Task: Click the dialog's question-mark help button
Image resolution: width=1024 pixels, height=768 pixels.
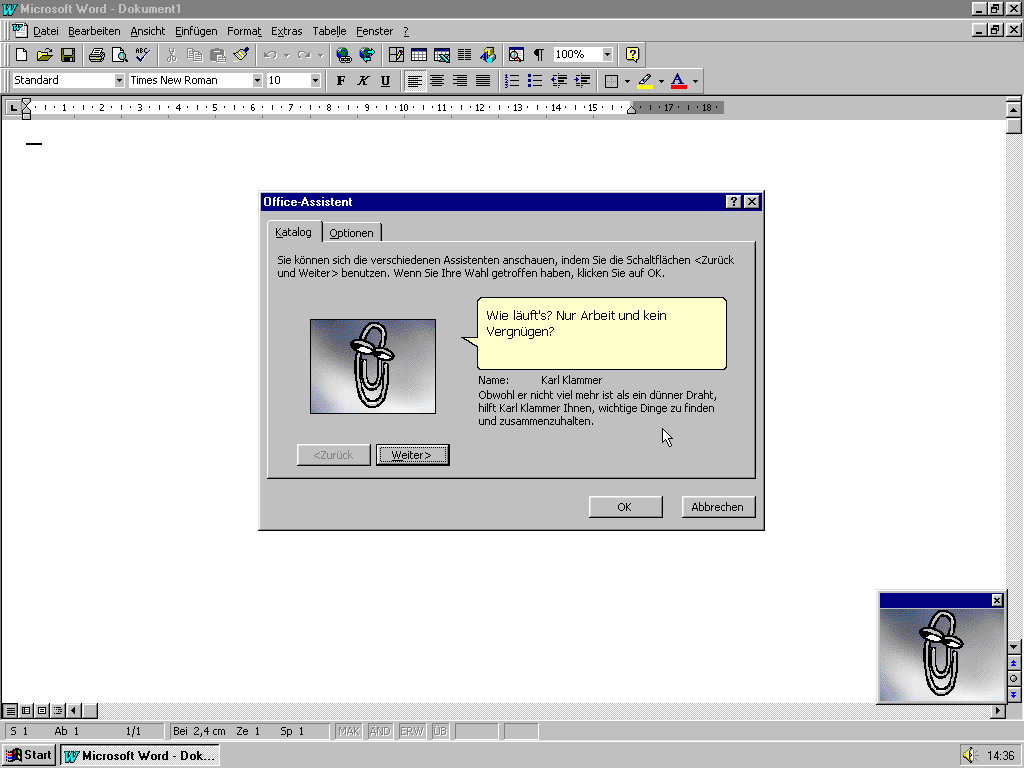Action: coord(733,202)
